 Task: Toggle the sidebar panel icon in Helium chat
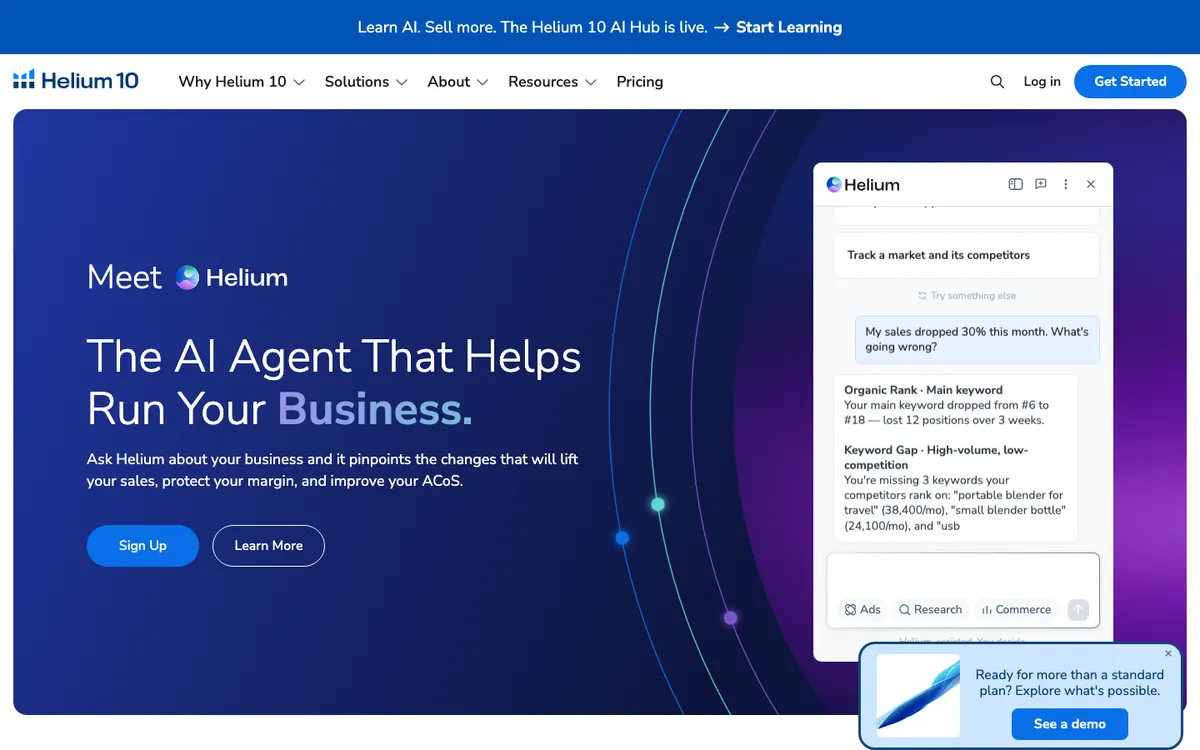[x=1015, y=184]
